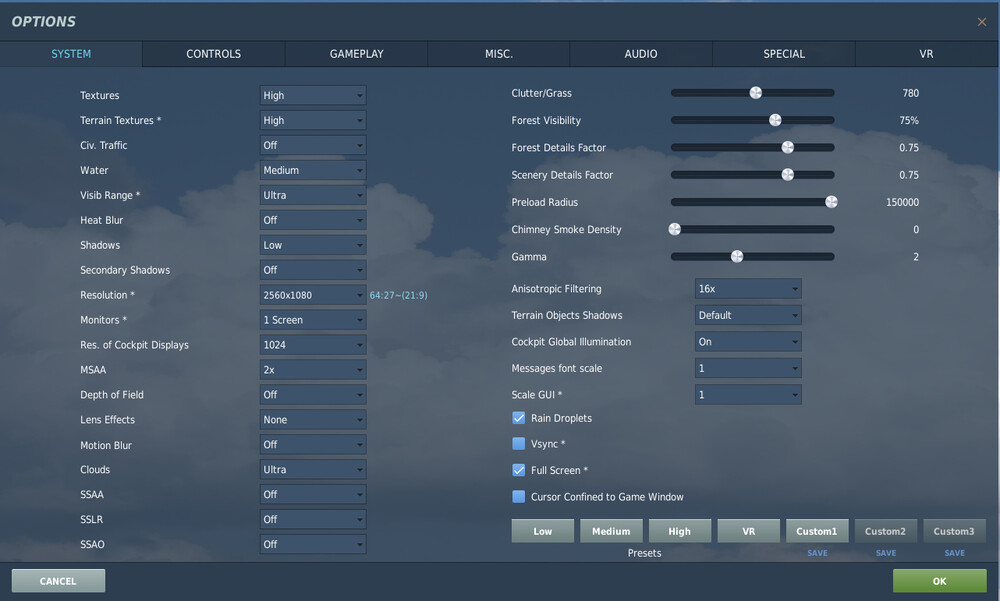The width and height of the screenshot is (1000, 601).
Task: Save the Custom2 preset
Action: click(x=885, y=552)
